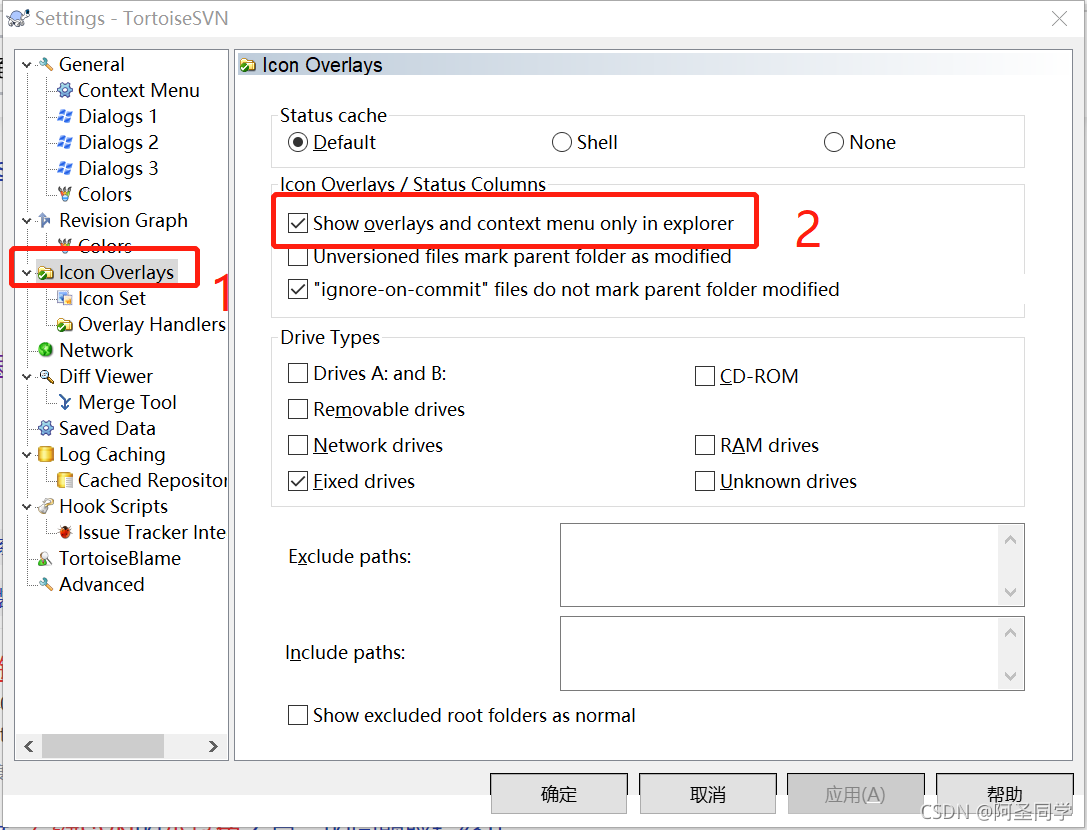The image size is (1087, 830).
Task: Enable Drives A: and B: checkbox
Action: 298,373
